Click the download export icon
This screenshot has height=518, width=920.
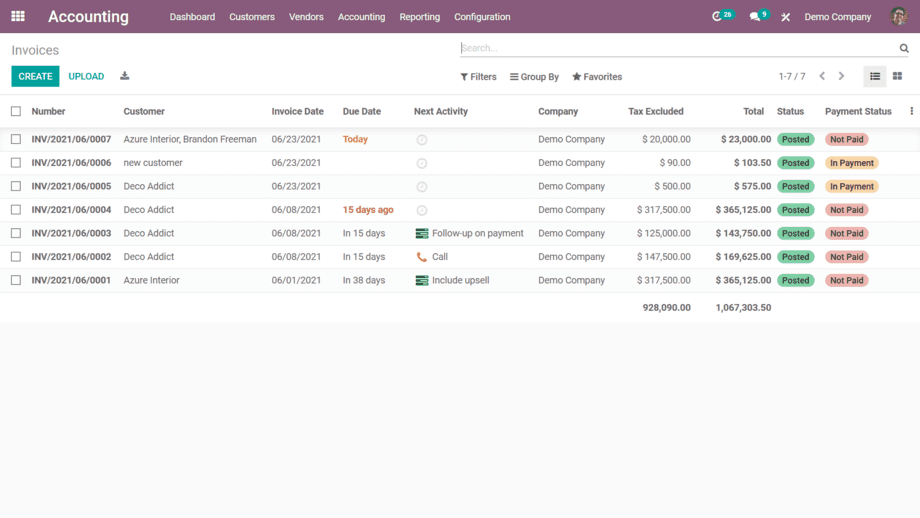click(125, 76)
